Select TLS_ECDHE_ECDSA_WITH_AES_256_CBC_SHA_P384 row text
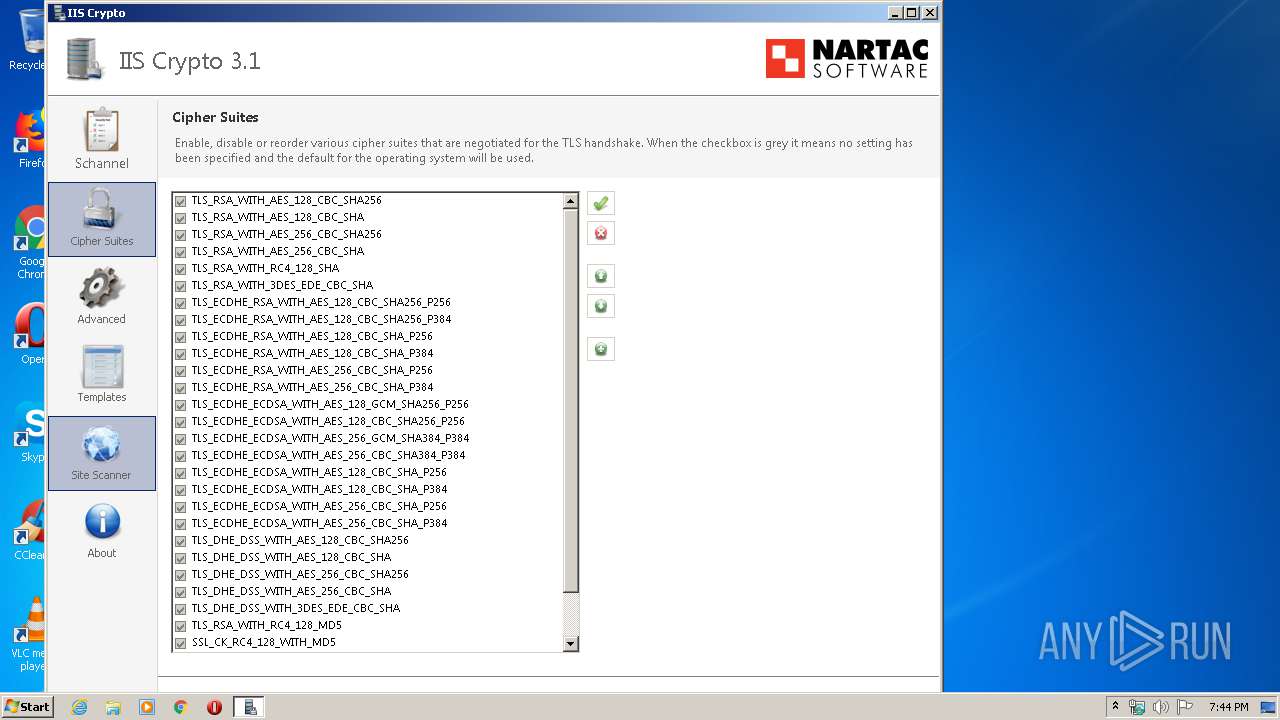The height and width of the screenshot is (720, 1280). coord(319,523)
